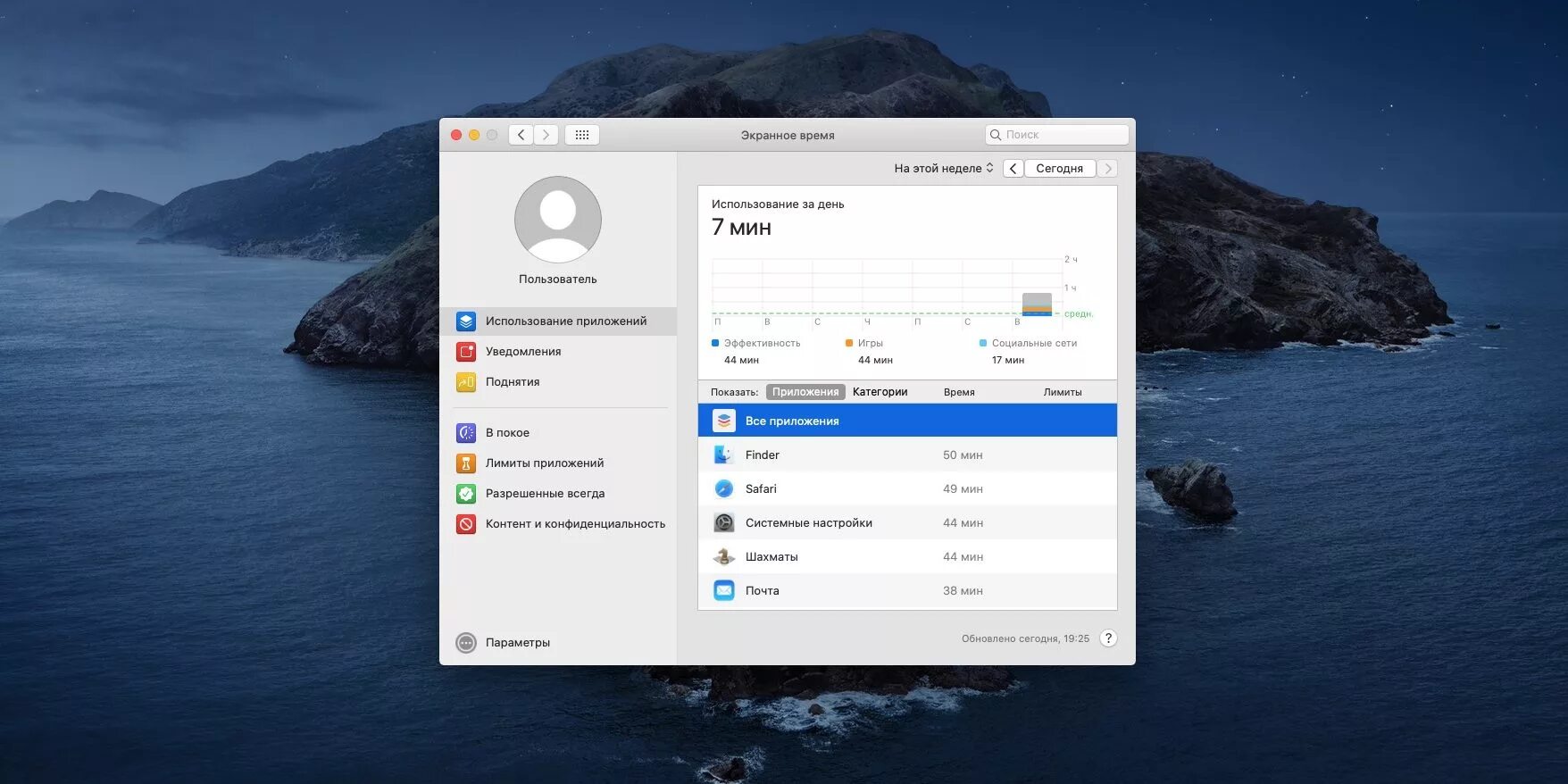Click the Сегодня button

coord(1060,169)
